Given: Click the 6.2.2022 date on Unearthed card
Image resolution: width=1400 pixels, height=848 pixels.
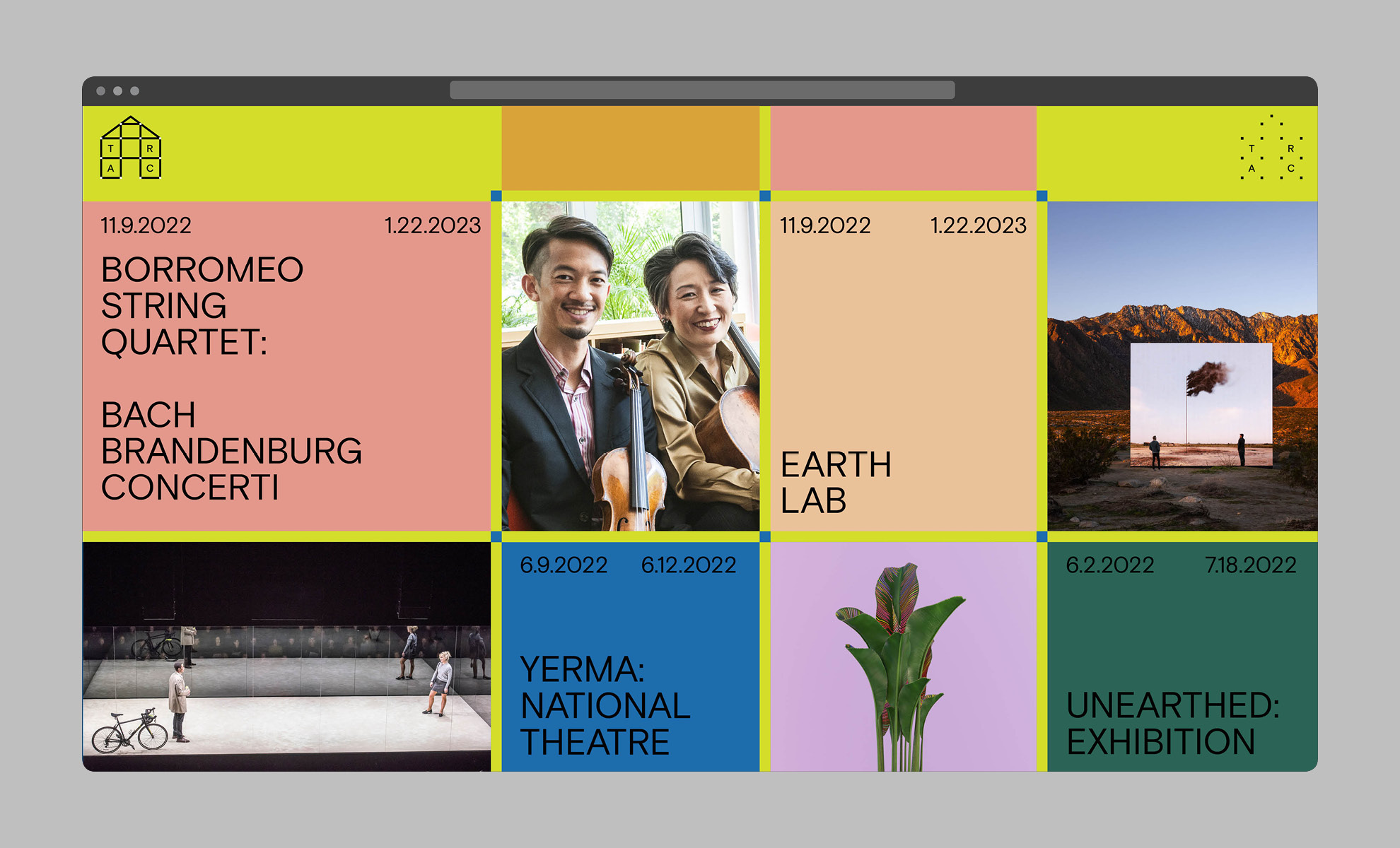Looking at the screenshot, I should pos(1110,565).
